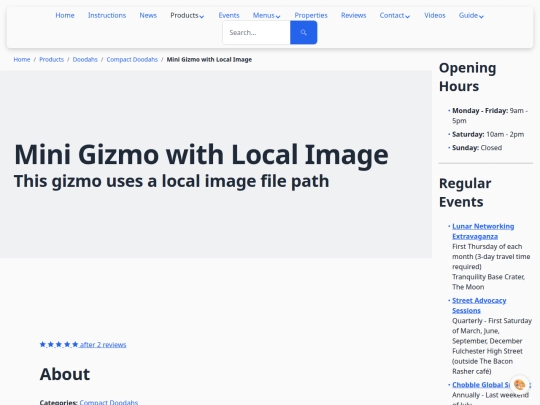The image size is (540, 405).
Task: Click the current page breadcrumb text
Action: 209,60
